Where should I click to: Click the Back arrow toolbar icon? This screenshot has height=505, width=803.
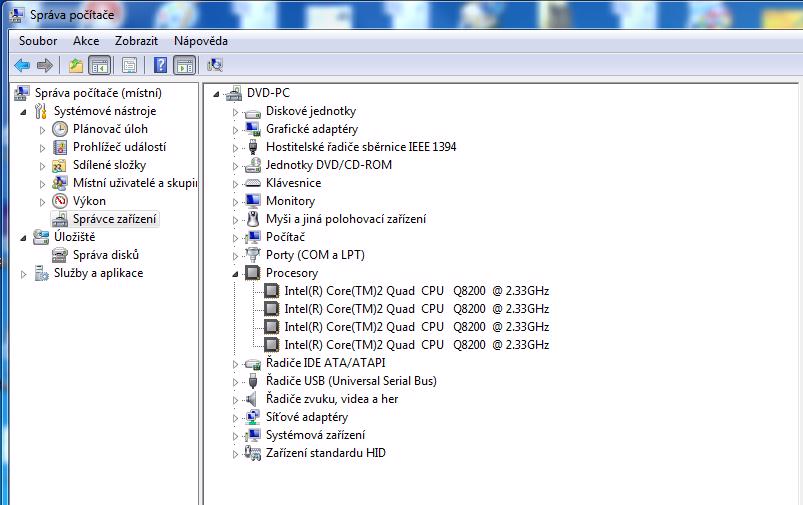22,65
